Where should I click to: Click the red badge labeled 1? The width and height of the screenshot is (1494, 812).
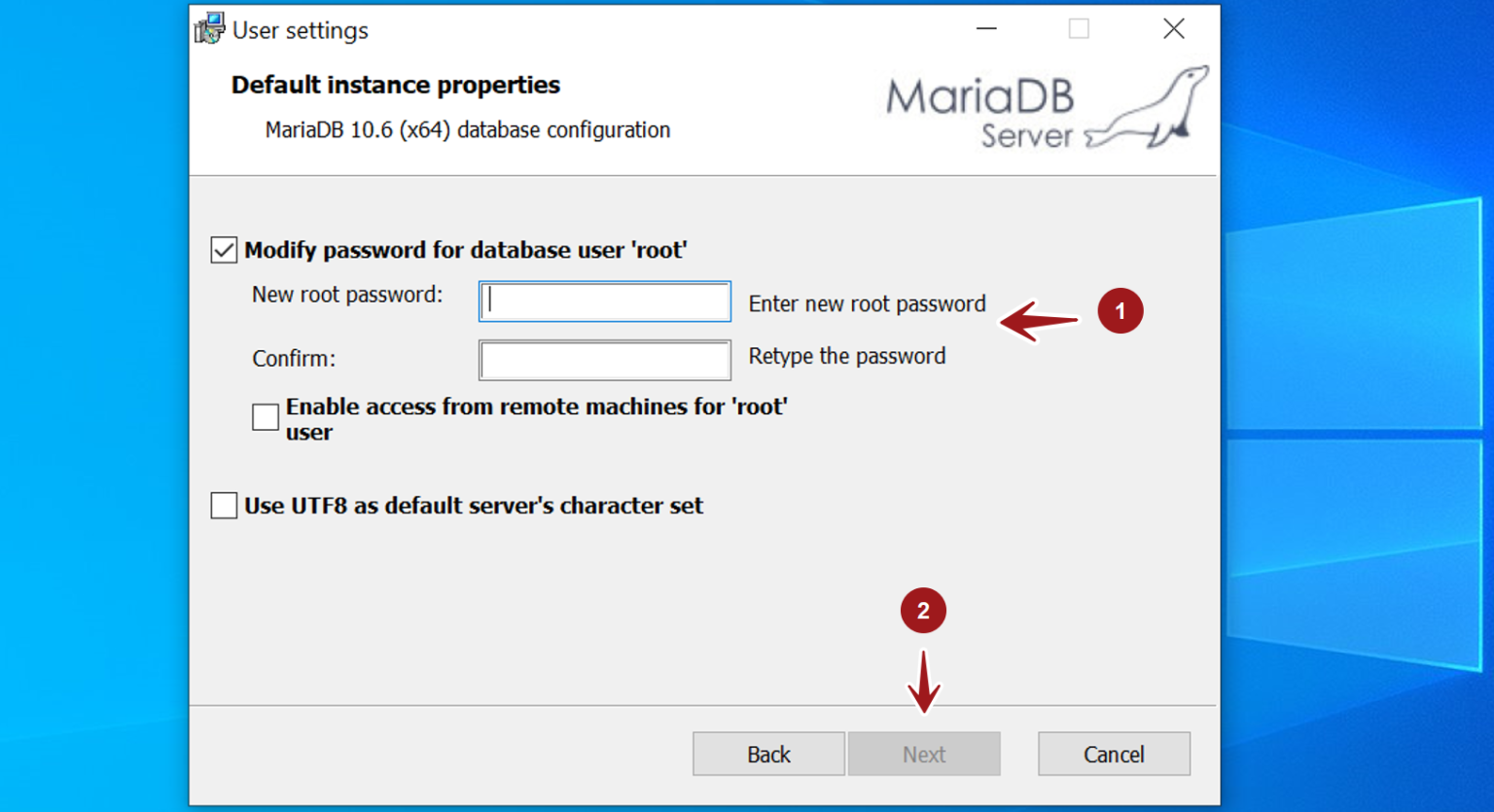[x=1120, y=311]
